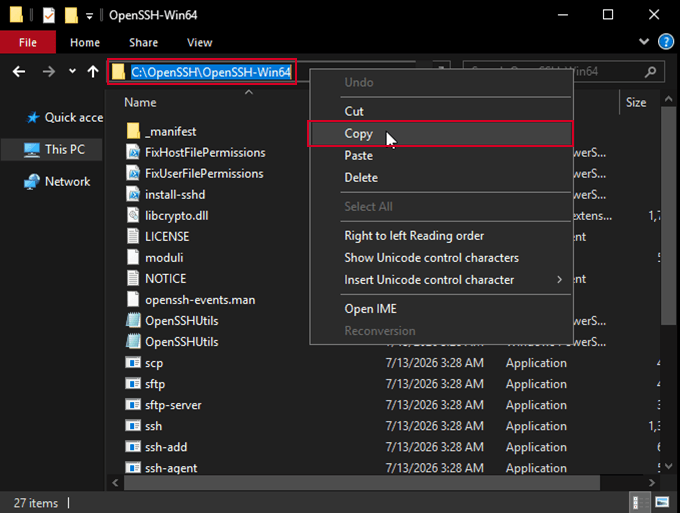Expand Insert Unicode control character submenu
The height and width of the screenshot is (513, 680).
pos(441,280)
